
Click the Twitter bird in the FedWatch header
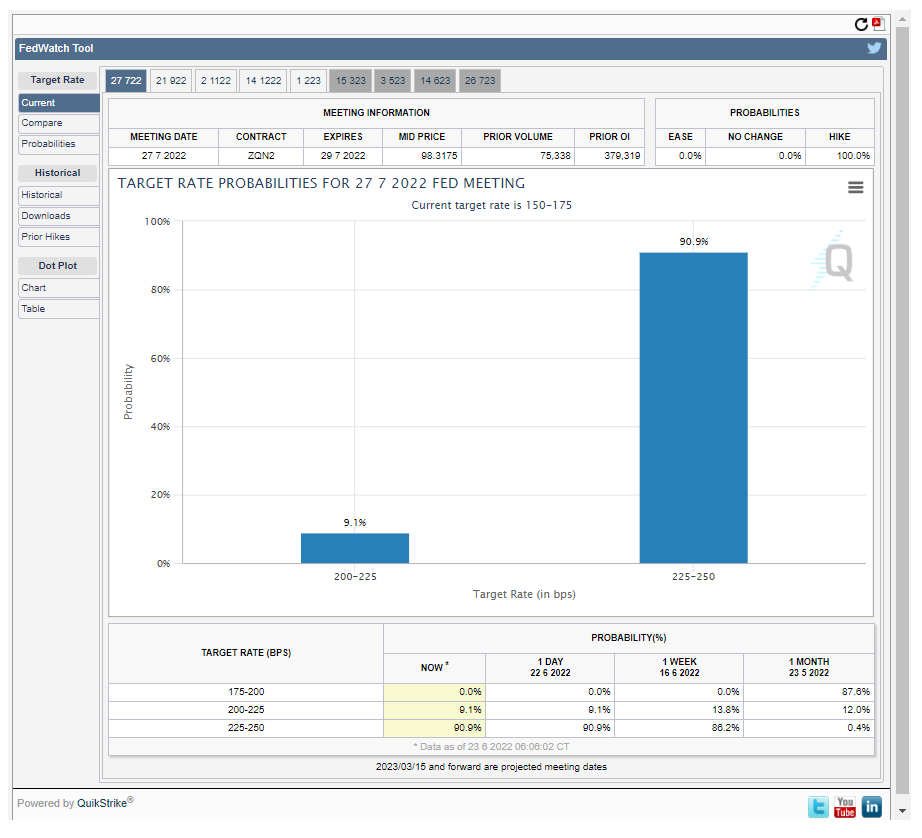[x=874, y=48]
